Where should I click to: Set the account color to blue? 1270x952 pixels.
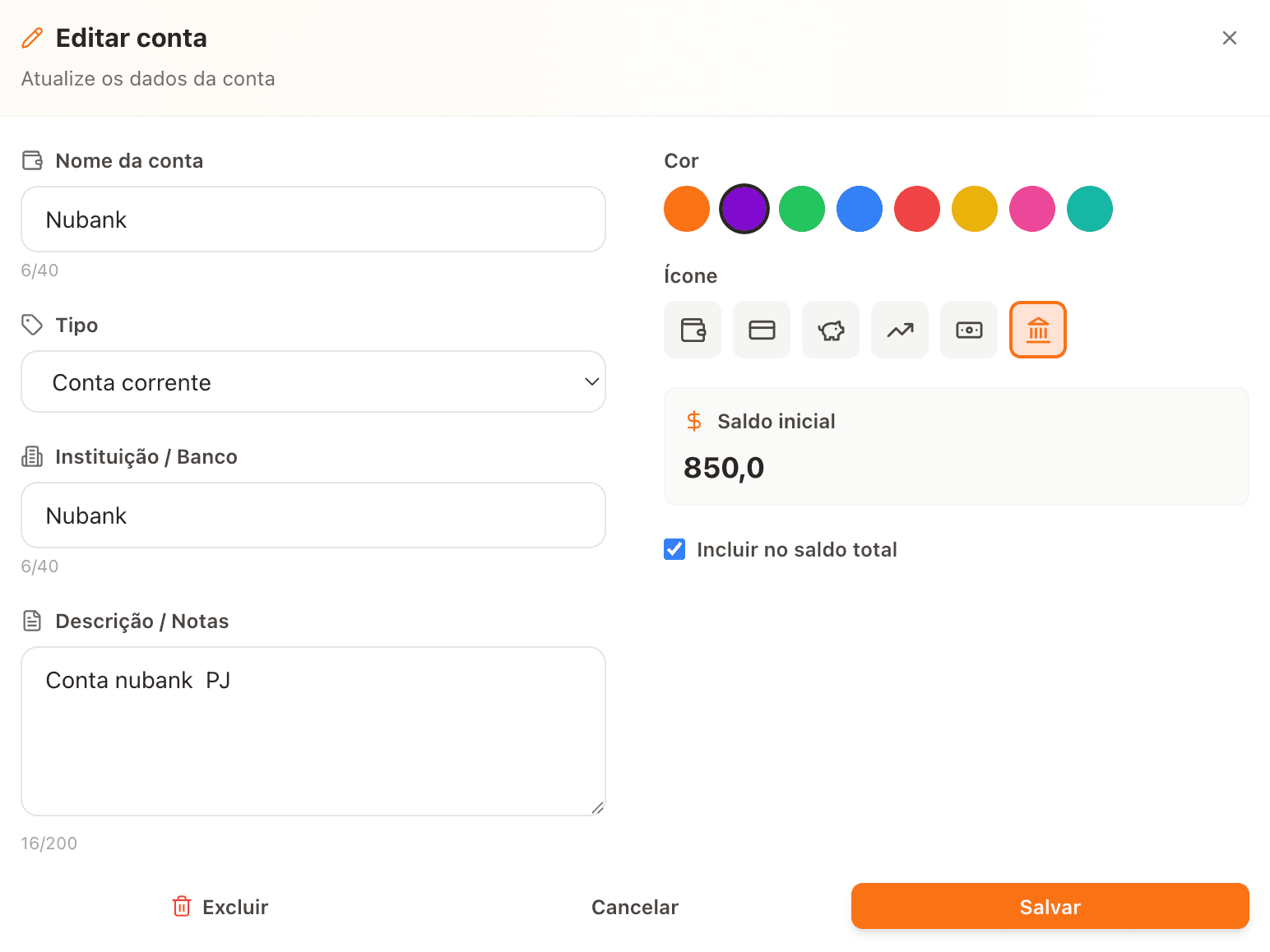click(x=860, y=209)
